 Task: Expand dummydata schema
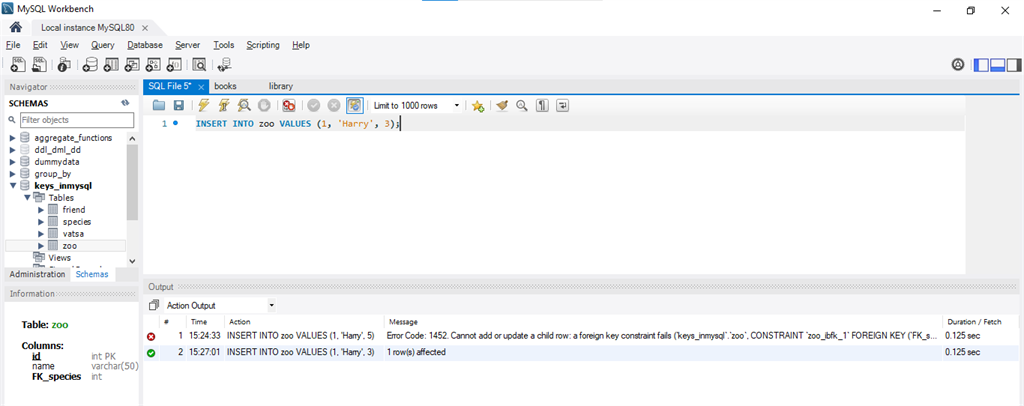pyautogui.click(x=12, y=161)
